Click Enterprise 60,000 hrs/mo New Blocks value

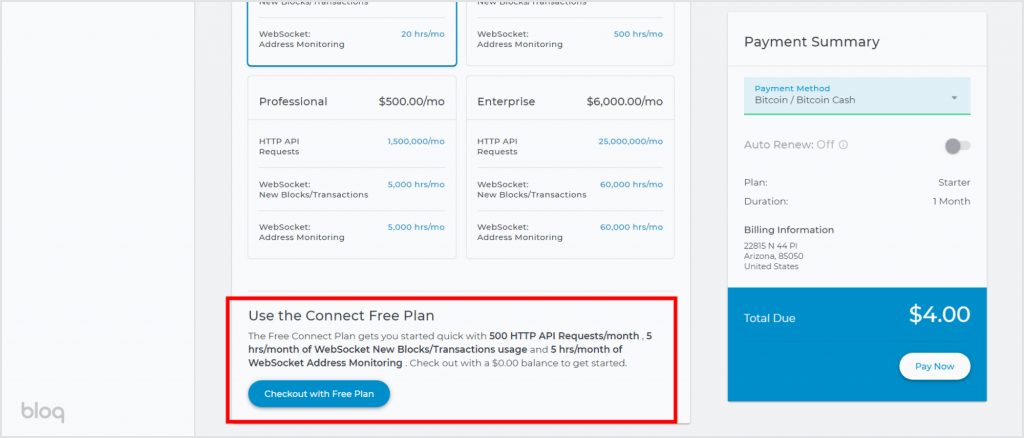click(632, 185)
